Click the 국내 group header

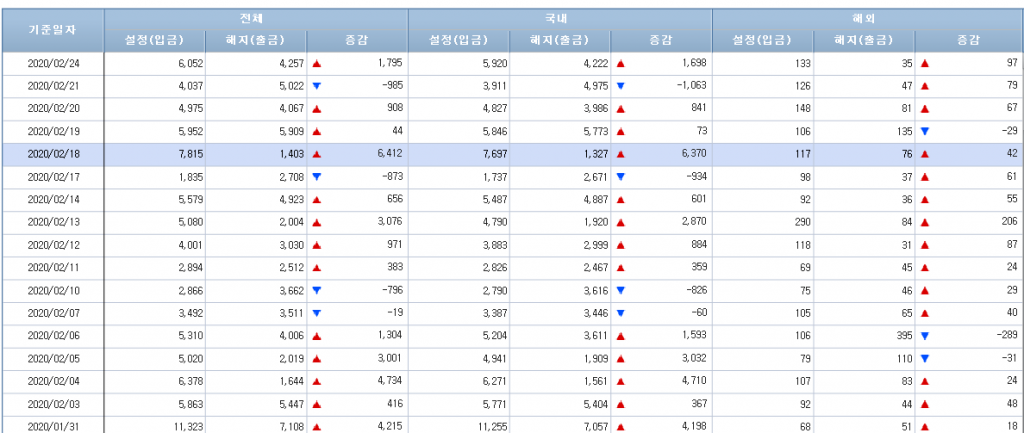click(560, 18)
